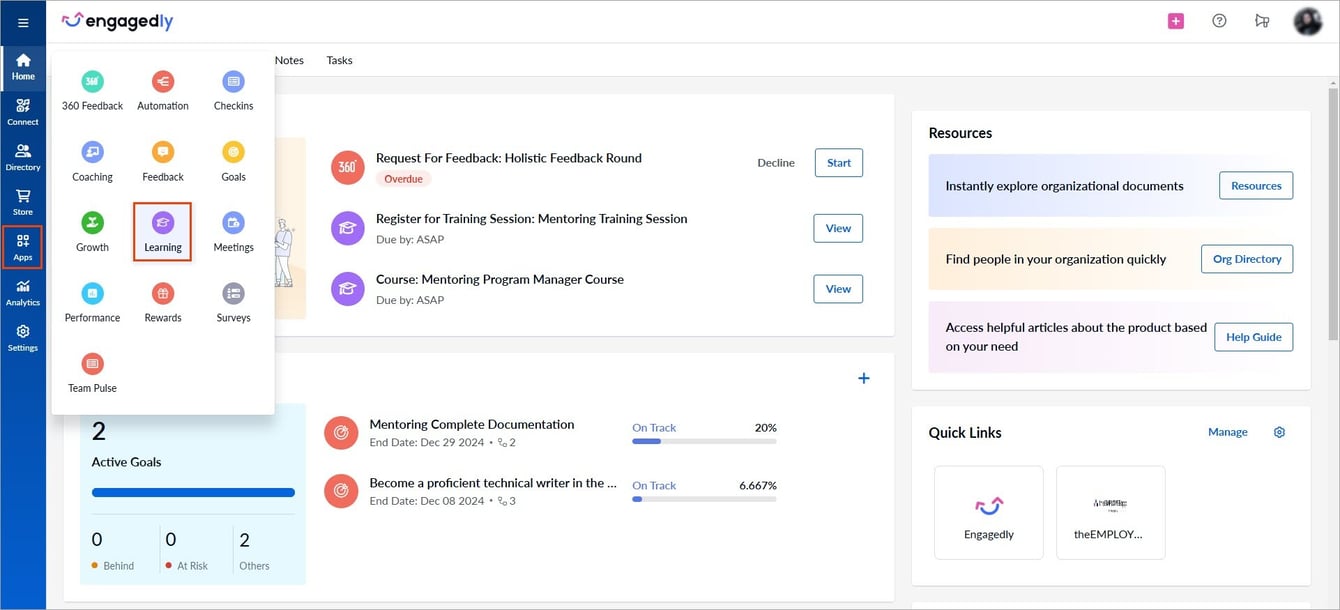Launch the Team Pulse app

click(92, 373)
